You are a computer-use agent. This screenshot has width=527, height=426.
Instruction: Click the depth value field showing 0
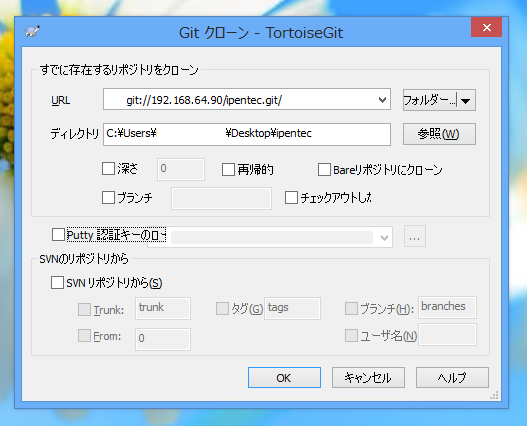click(181, 169)
